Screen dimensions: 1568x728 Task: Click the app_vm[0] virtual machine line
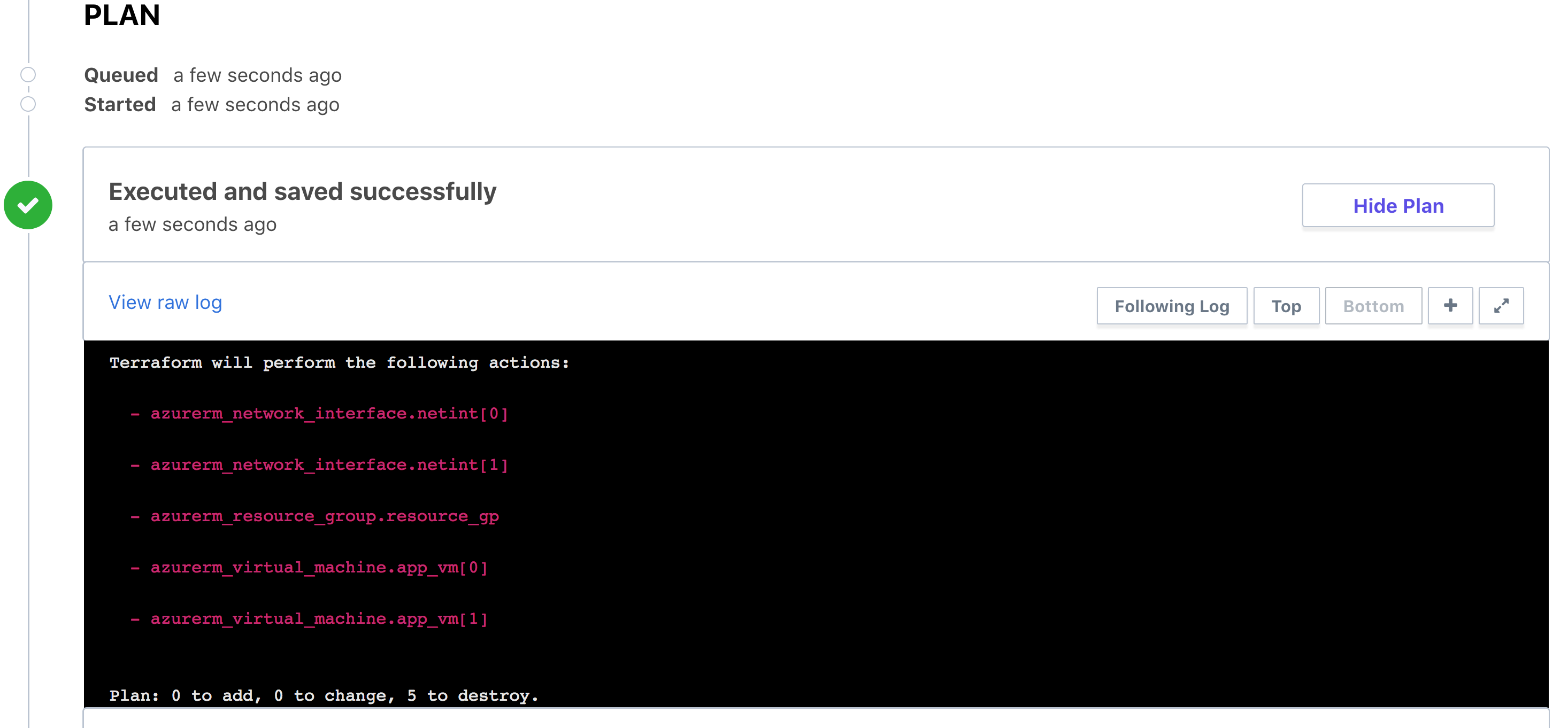coord(319,568)
